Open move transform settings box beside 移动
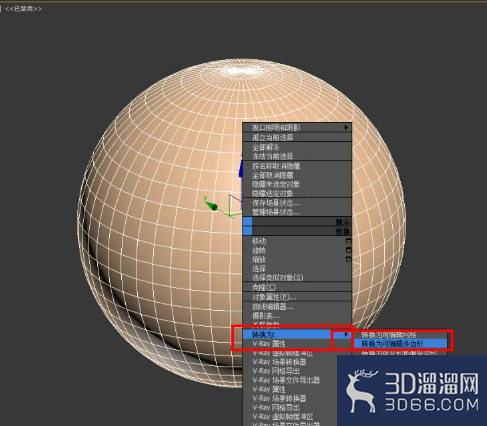This screenshot has width=487, height=426. [348, 241]
